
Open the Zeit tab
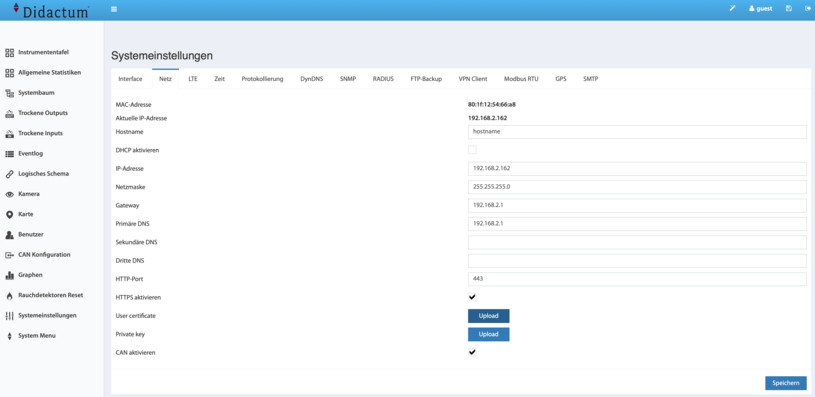[219, 79]
